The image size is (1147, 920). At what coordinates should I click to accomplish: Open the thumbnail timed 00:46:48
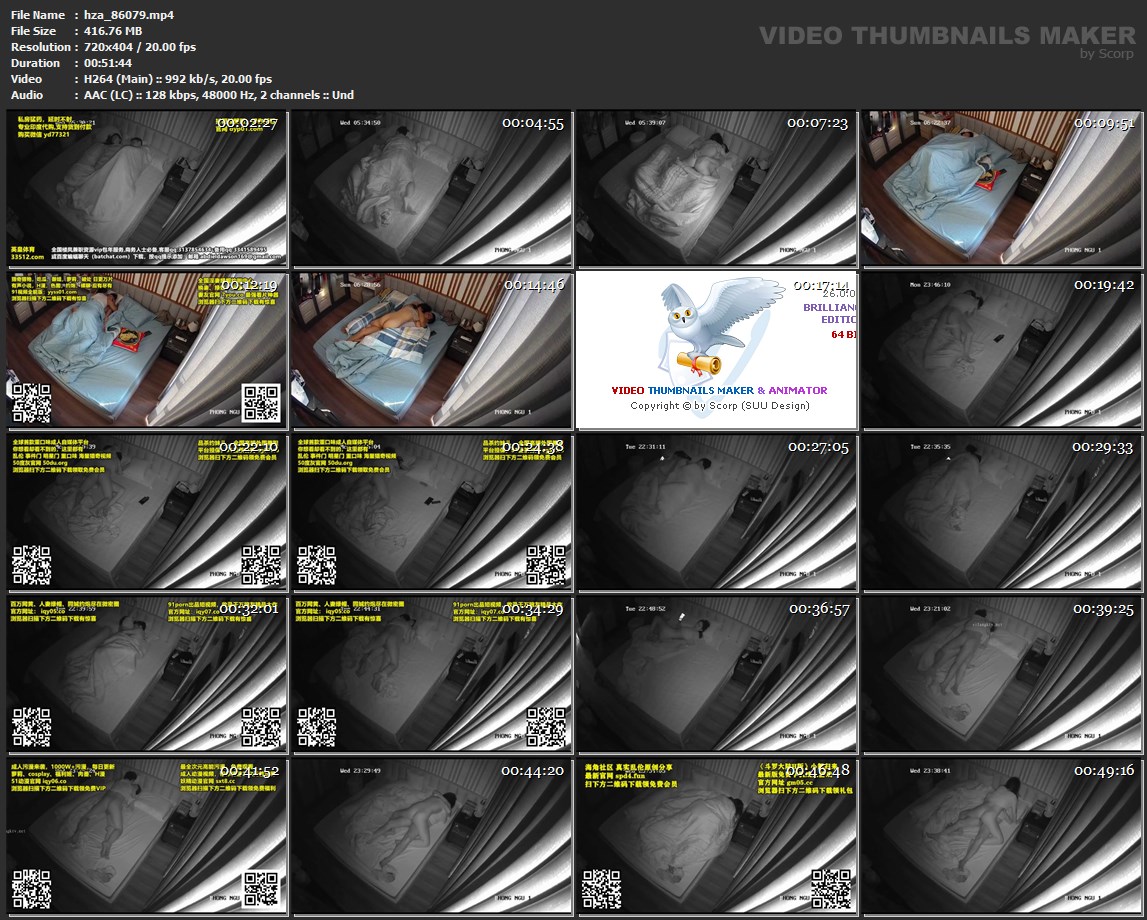(717, 837)
